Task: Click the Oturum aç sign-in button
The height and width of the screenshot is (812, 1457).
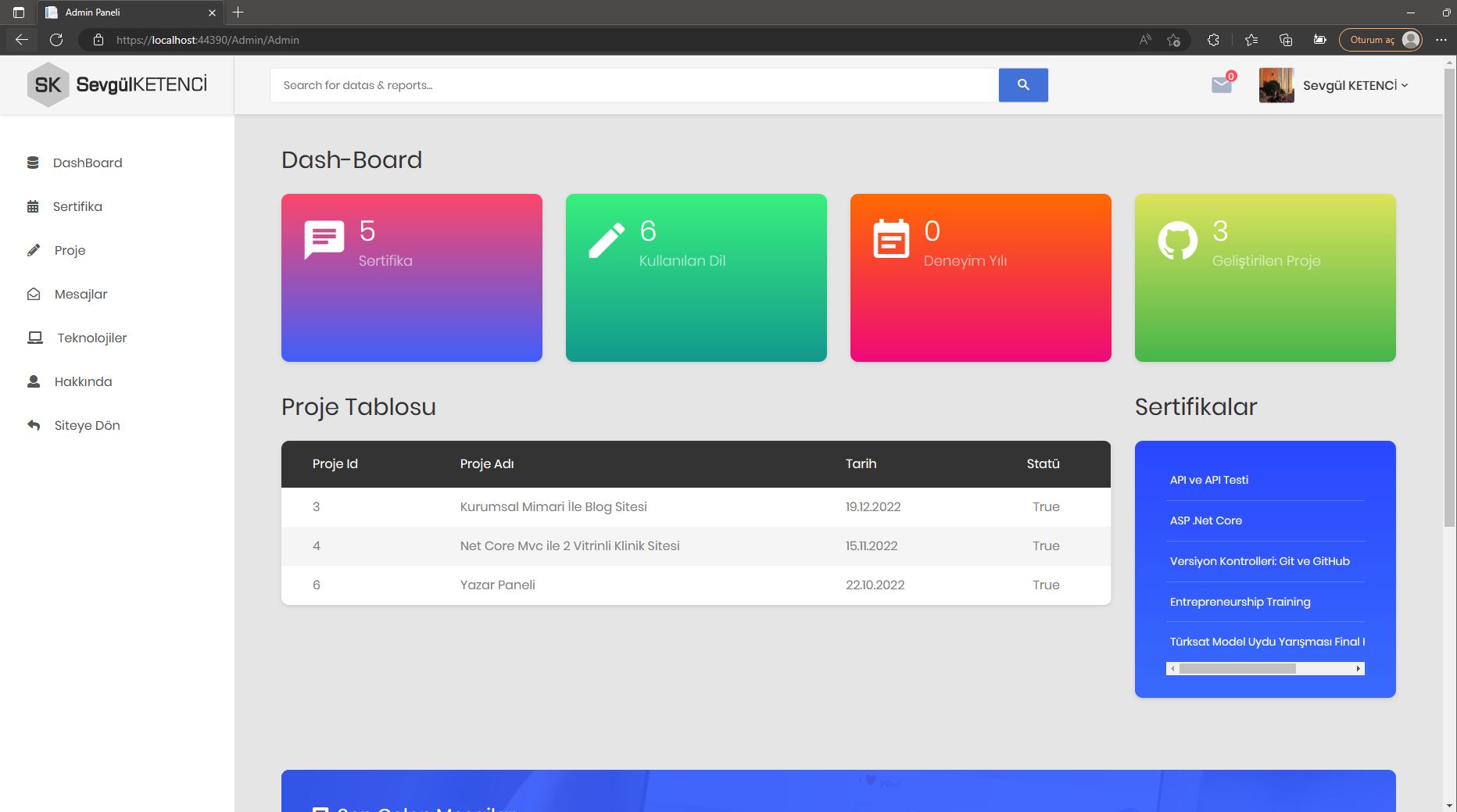Action: pyautogui.click(x=1380, y=40)
